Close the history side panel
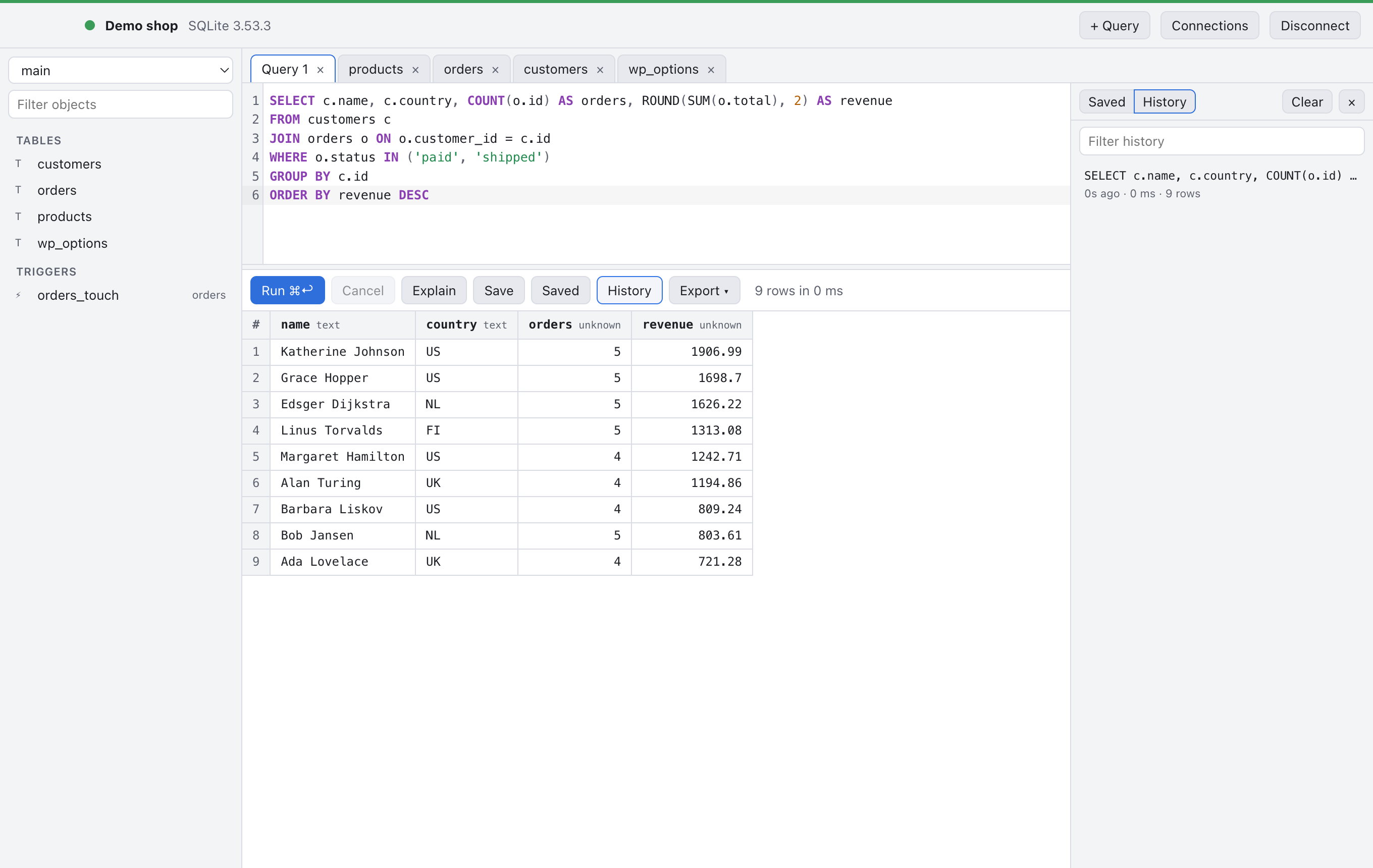This screenshot has width=1373, height=868. 1351,102
